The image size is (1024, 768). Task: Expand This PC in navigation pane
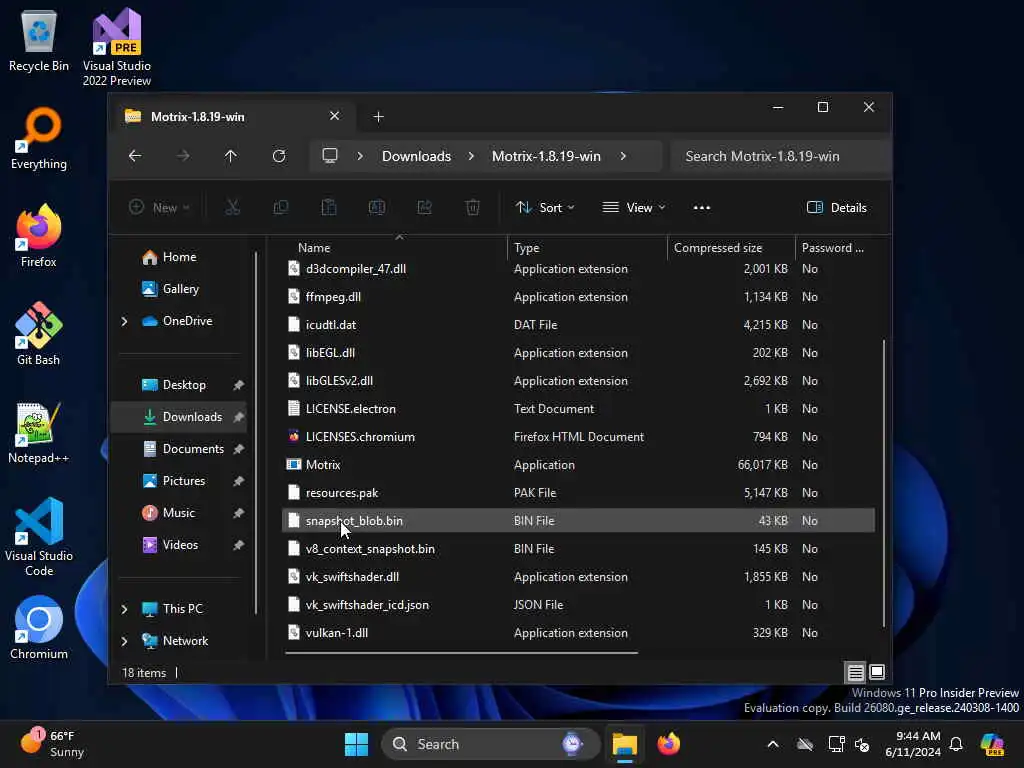pyautogui.click(x=125, y=609)
